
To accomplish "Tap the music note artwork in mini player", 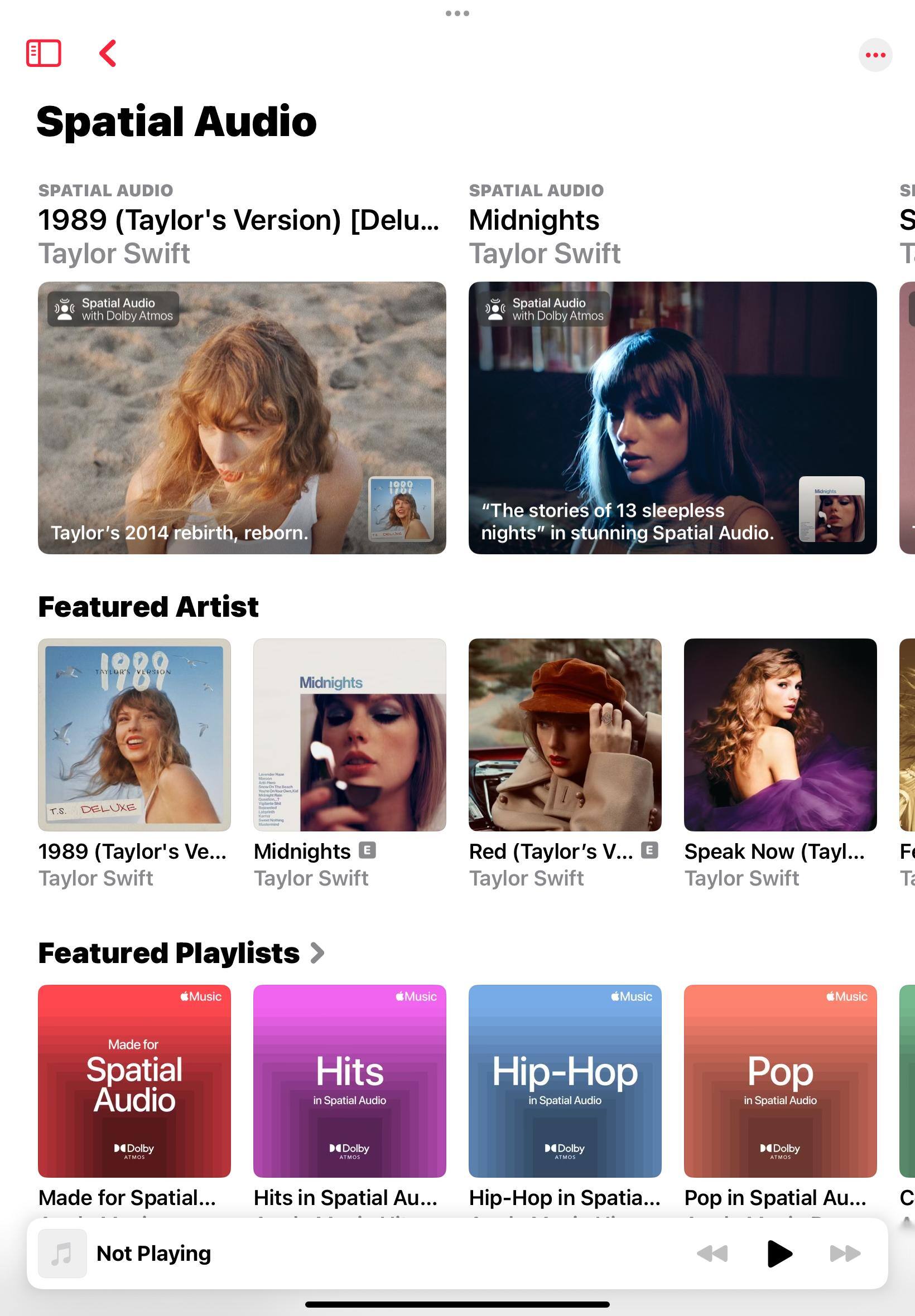I will [62, 1253].
